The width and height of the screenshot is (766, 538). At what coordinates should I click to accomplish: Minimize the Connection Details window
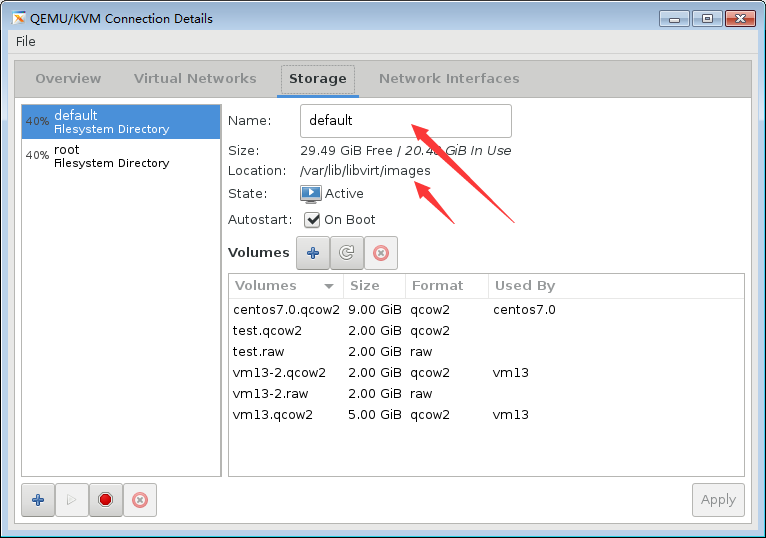674,19
